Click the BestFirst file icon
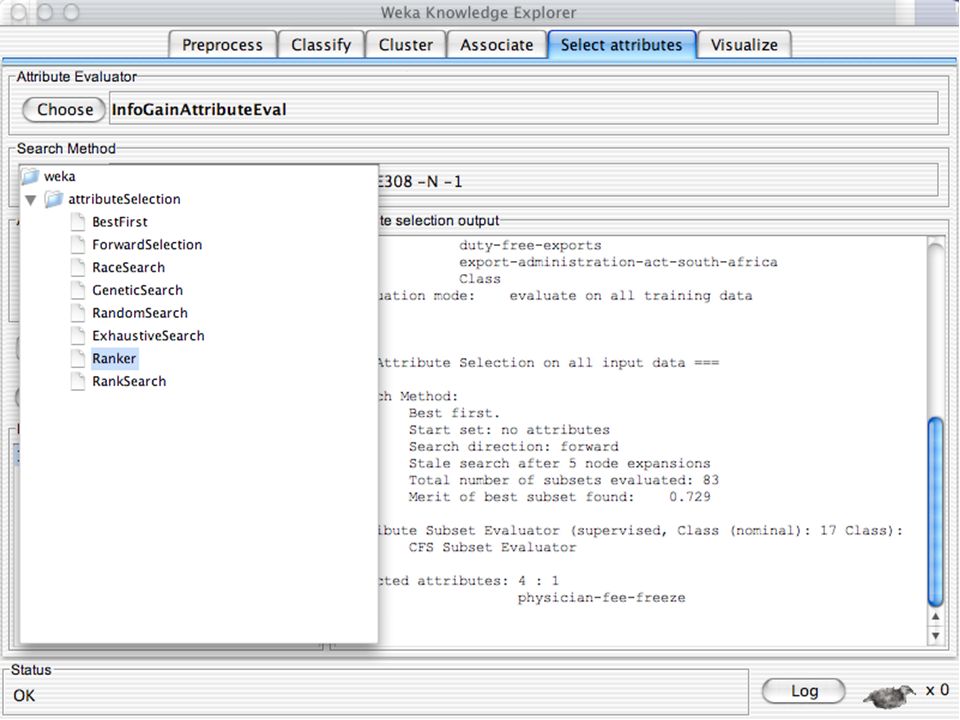 click(78, 222)
